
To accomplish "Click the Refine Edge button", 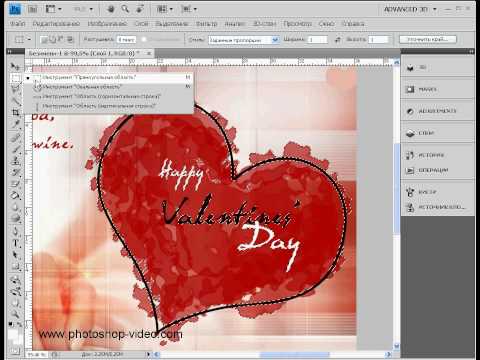I will click(428, 40).
